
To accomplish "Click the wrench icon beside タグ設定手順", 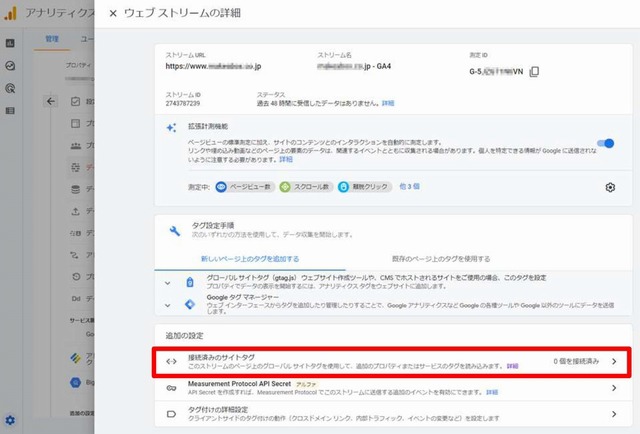I will 175,231.
